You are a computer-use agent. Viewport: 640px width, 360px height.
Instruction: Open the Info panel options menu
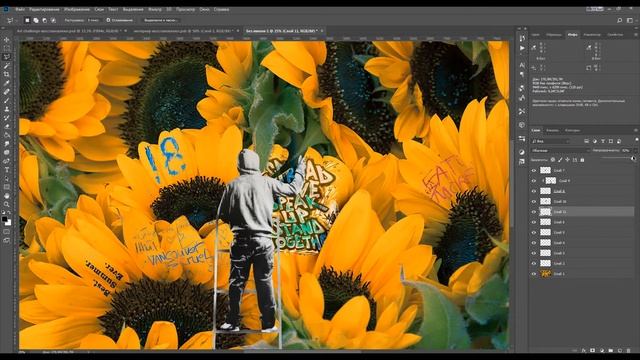coord(636,35)
